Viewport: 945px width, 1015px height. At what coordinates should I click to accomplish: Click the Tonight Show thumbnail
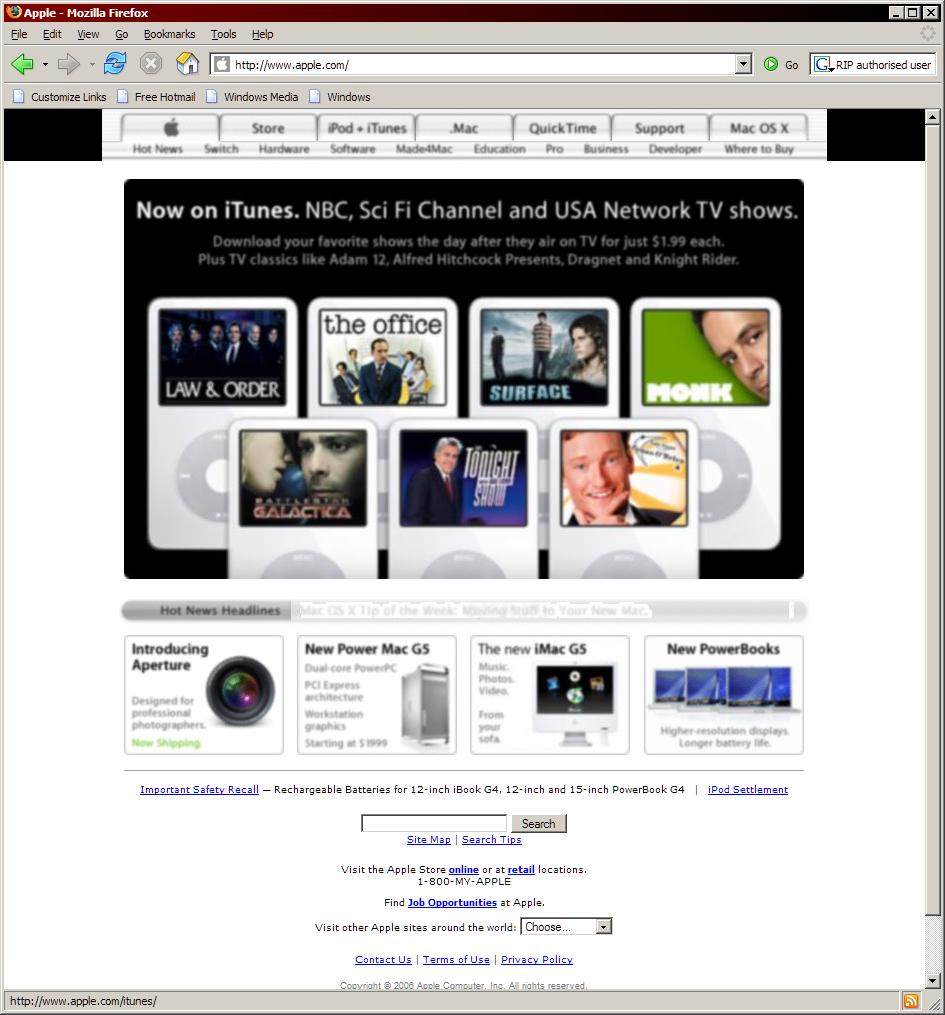tap(463, 478)
